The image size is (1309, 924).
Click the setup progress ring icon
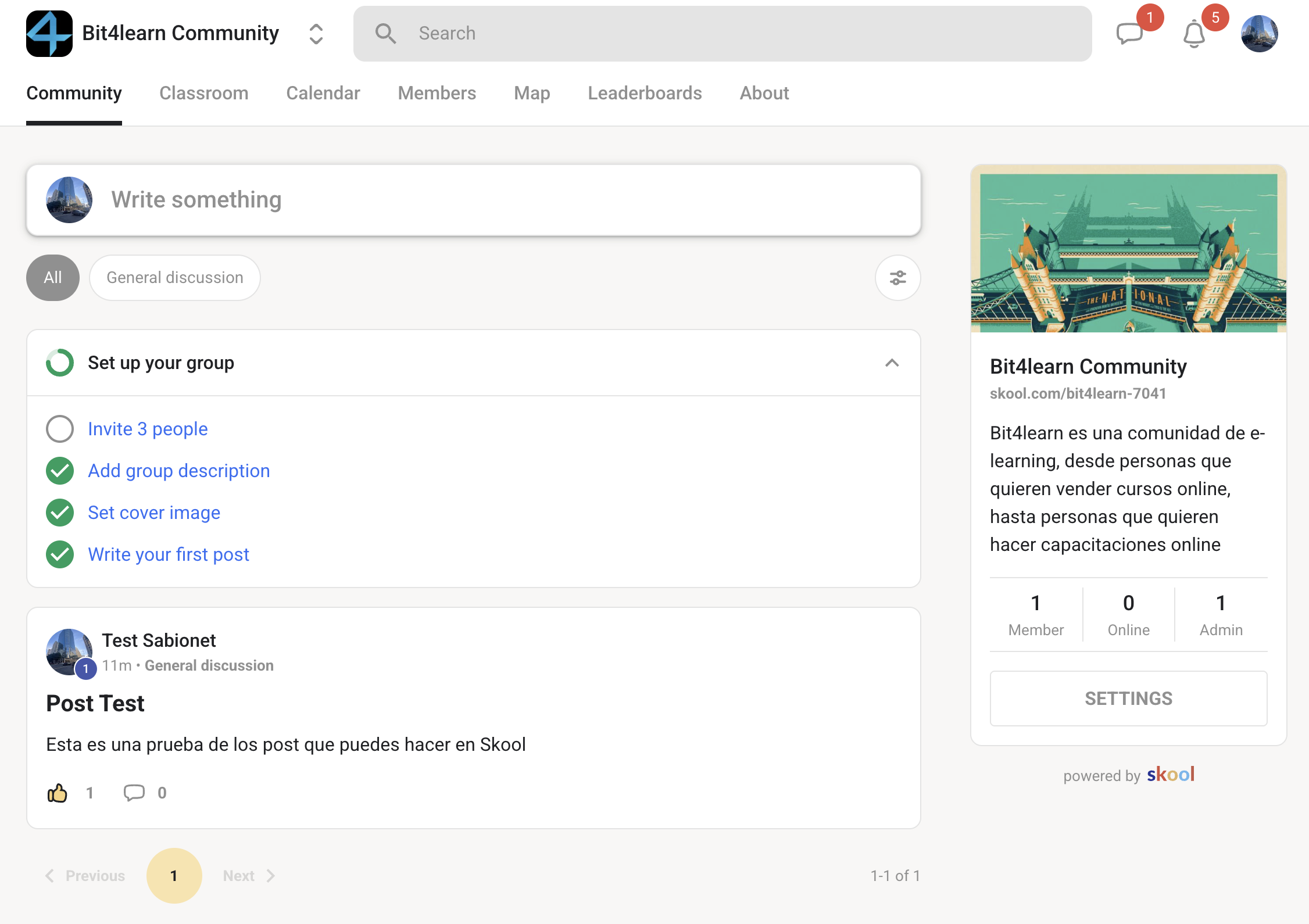(60, 363)
